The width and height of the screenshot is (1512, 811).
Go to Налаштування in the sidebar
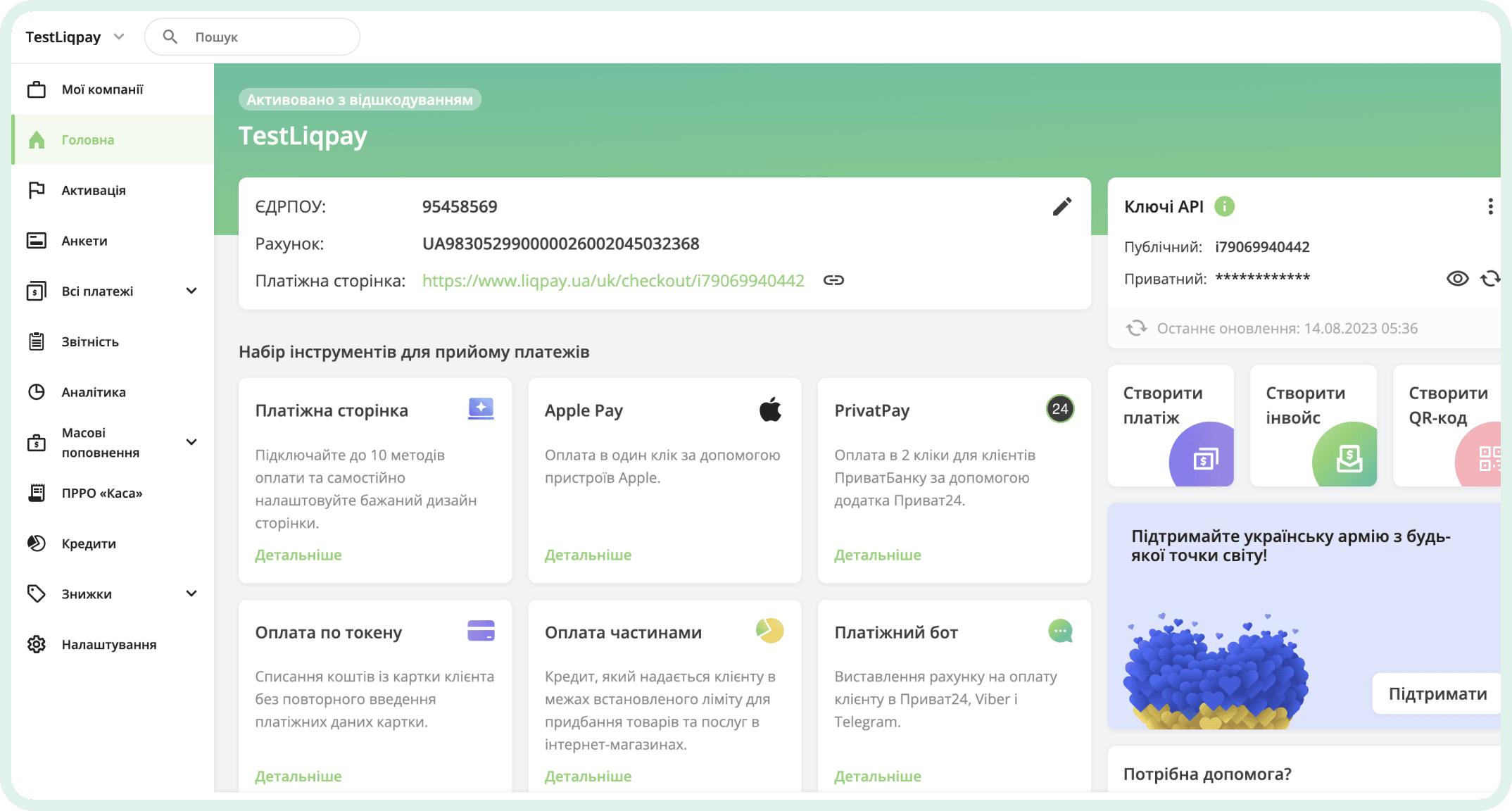coord(108,644)
